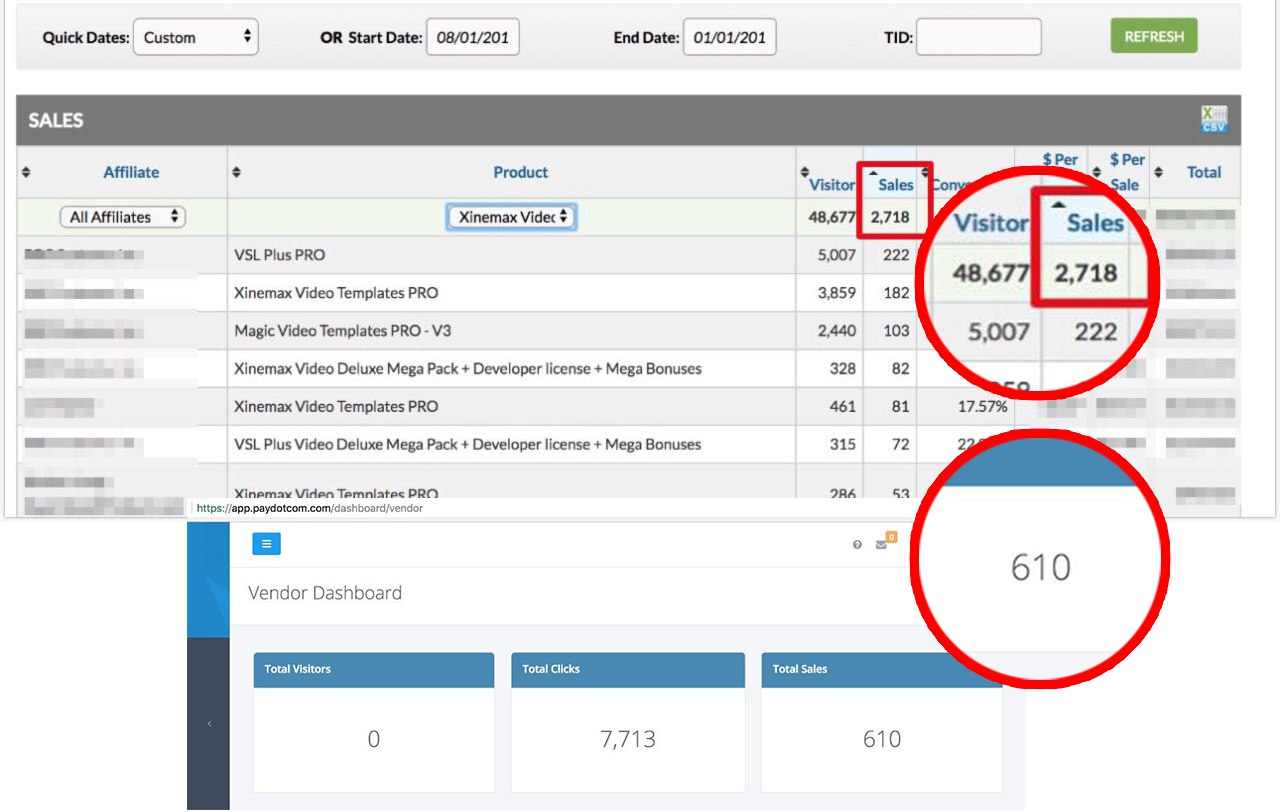Click the 222 sales cell
1280x812 pixels.
896,255
